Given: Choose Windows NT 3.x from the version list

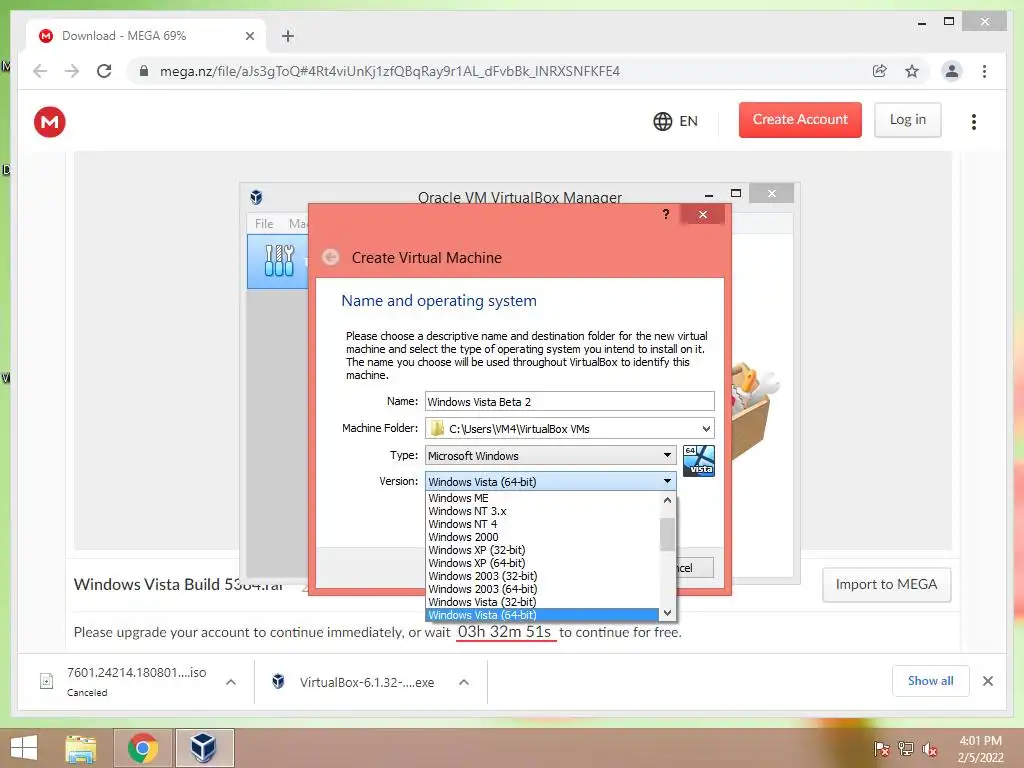Looking at the screenshot, I should click(x=542, y=511).
